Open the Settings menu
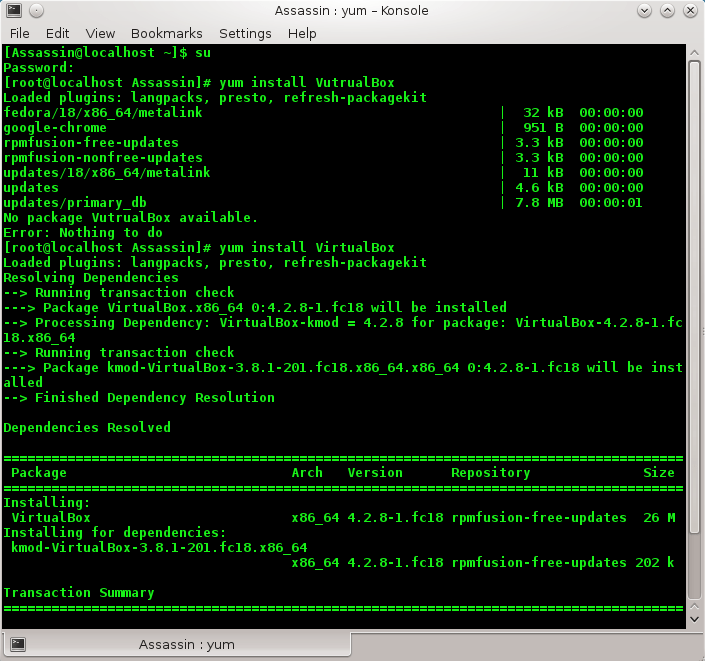This screenshot has height=661, width=705. pos(245,34)
